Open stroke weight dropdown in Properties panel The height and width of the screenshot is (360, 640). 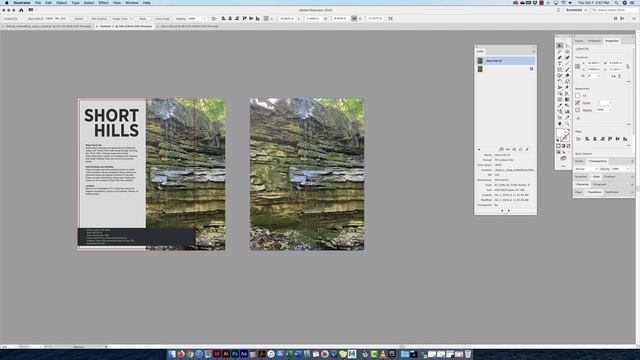pyautogui.click(x=610, y=102)
